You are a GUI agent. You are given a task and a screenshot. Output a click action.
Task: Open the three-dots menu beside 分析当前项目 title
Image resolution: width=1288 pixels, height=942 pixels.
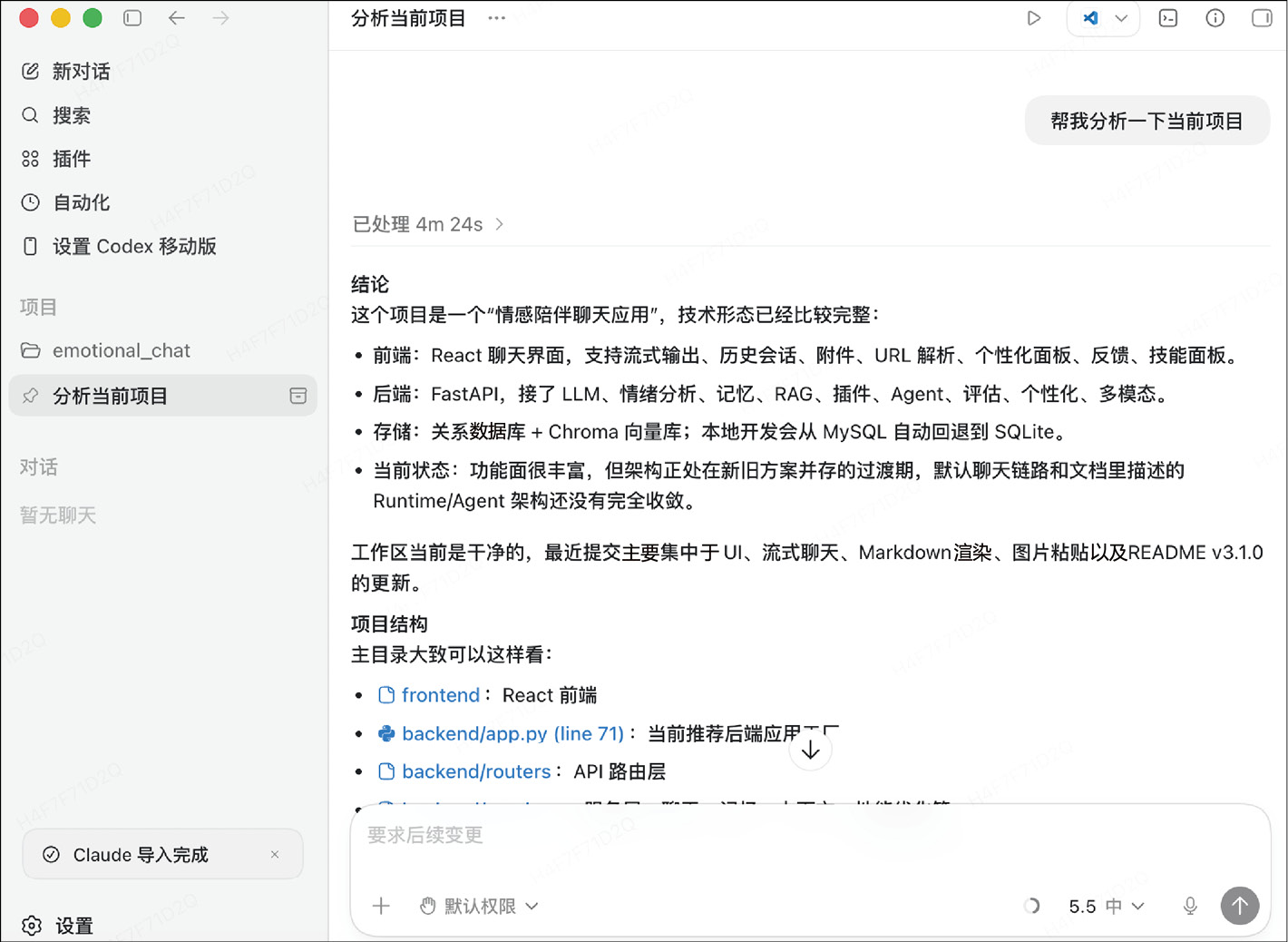[x=496, y=18]
